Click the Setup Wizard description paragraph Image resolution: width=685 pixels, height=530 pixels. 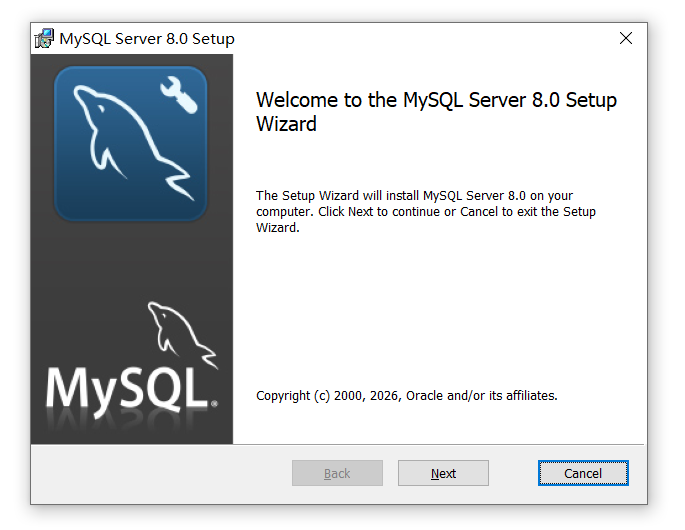click(426, 211)
